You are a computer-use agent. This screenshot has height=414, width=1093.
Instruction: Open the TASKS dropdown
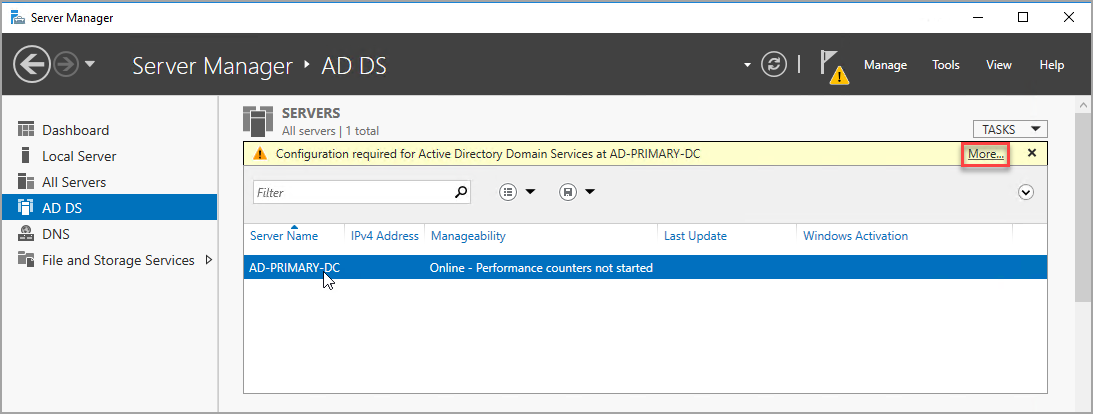coord(1009,129)
